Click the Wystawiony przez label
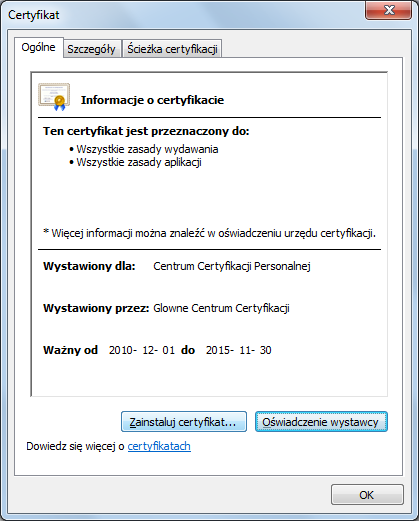 click(96, 308)
